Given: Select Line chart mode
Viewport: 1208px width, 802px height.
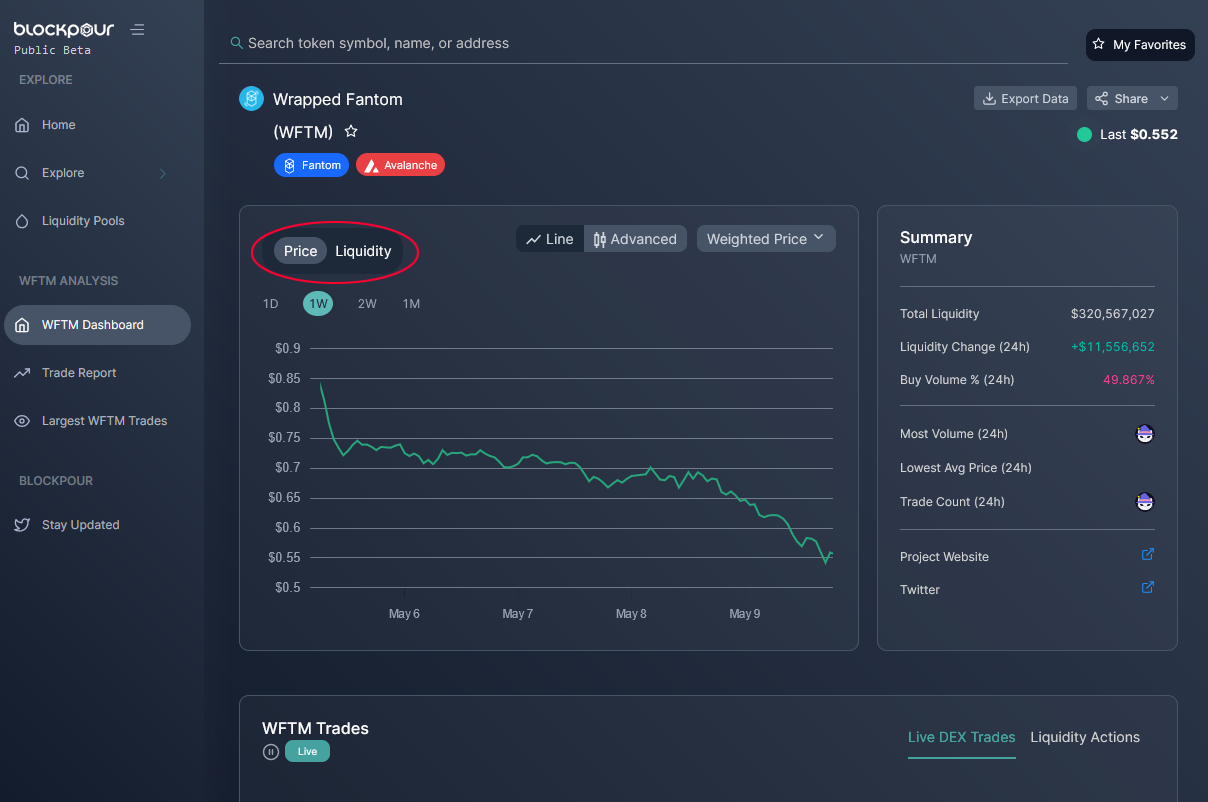Looking at the screenshot, I should (x=550, y=239).
